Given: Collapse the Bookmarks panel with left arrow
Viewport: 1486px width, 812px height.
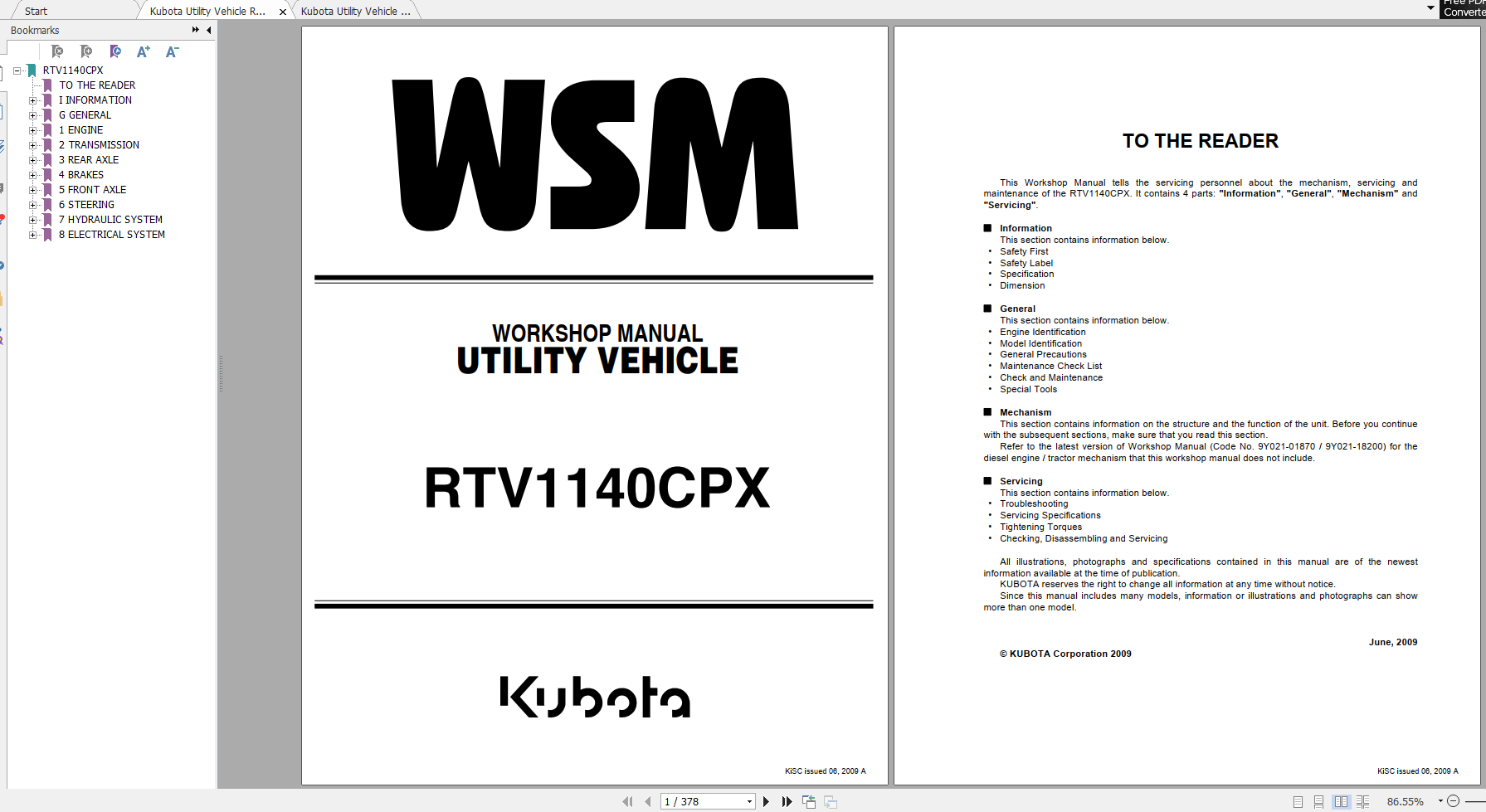Looking at the screenshot, I should [208, 30].
